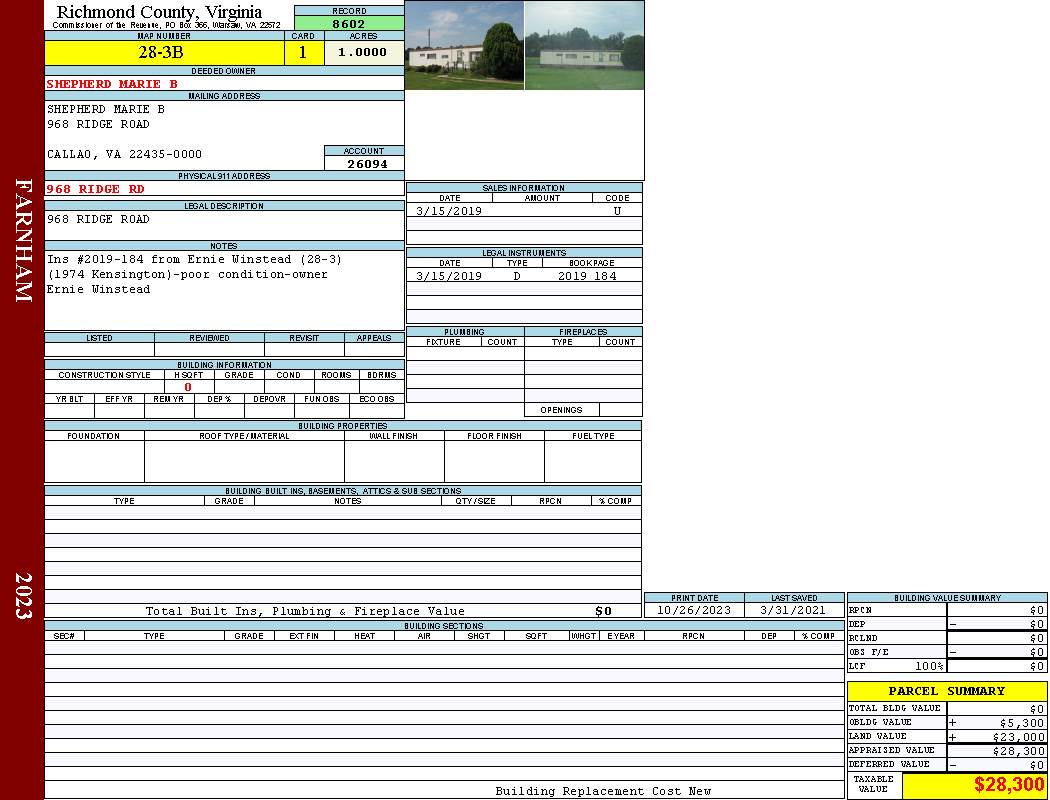Click the physical 911 address 968 RIDGE RD
1050x800 pixels.
96,189
